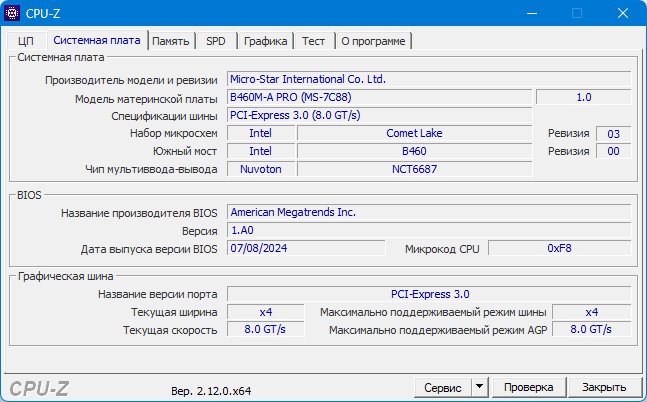
Task: Click the NCT6687 chip value
Action: point(414,169)
